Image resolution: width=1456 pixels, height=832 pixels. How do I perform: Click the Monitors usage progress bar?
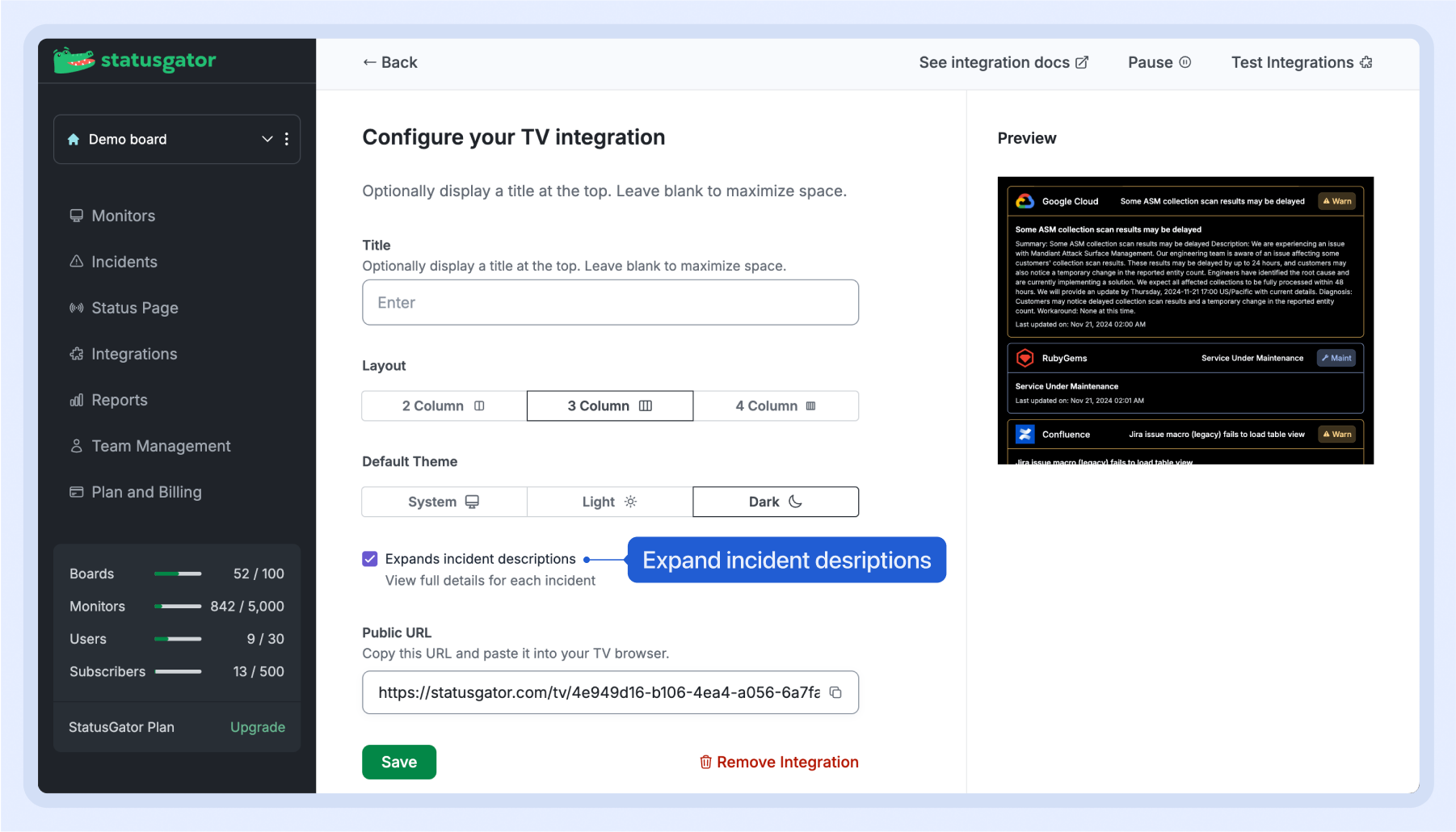coord(178,606)
